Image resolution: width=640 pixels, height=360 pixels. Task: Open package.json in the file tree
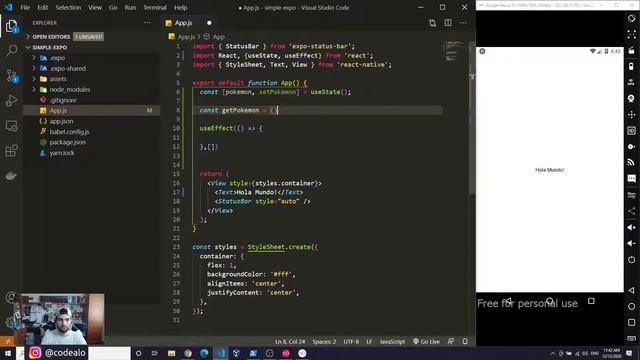point(67,142)
